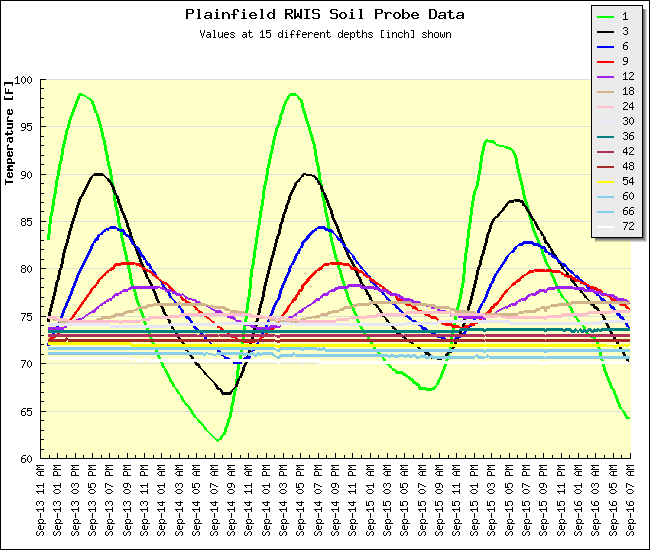Click the 80 tick on the temperature axis
650x550 pixels.
pos(27,270)
